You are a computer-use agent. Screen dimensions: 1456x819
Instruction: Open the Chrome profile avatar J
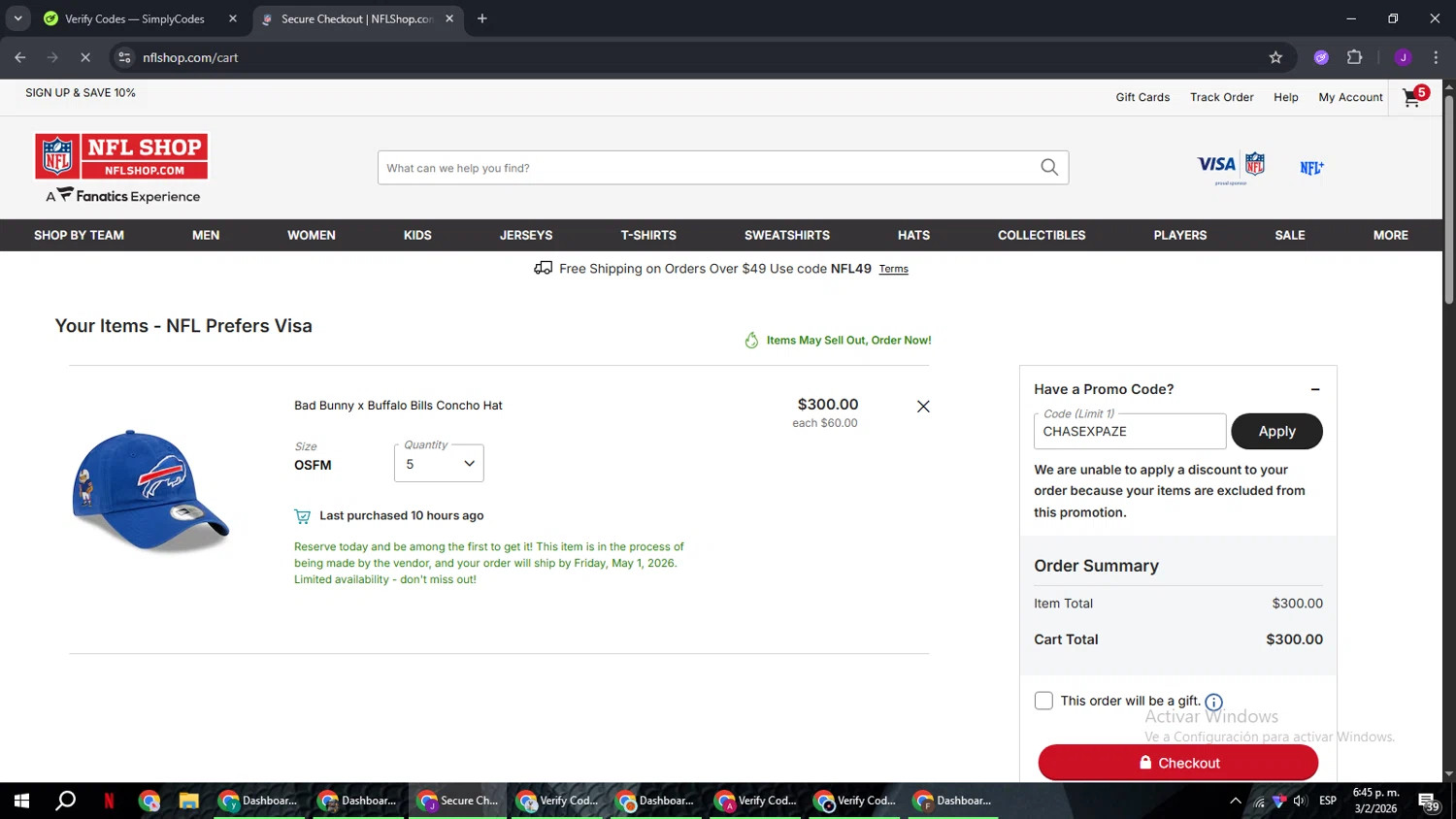pos(1403,57)
